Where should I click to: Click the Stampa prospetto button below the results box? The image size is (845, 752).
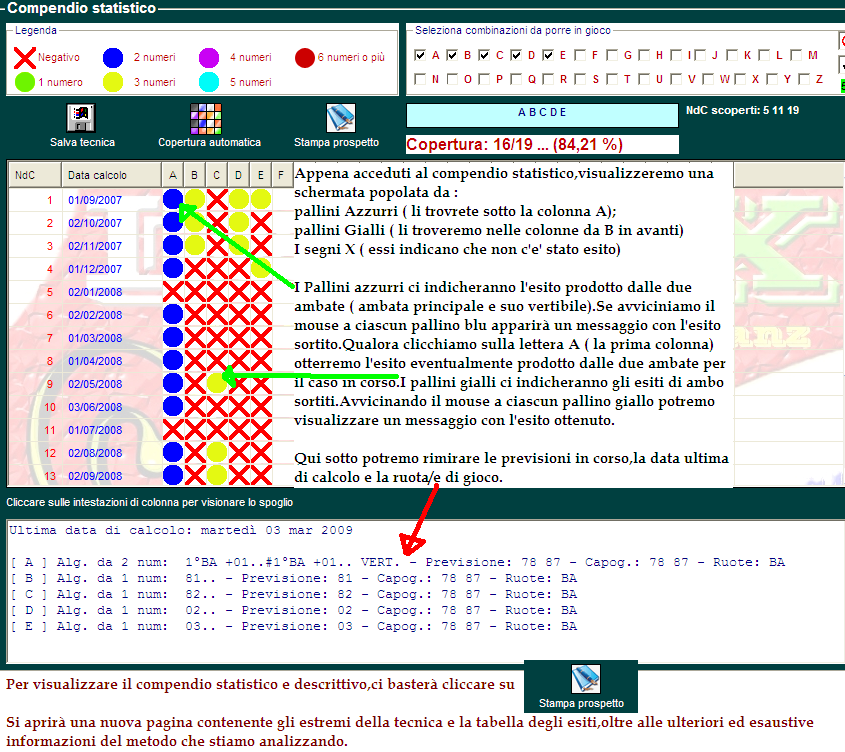pyautogui.click(x=581, y=687)
